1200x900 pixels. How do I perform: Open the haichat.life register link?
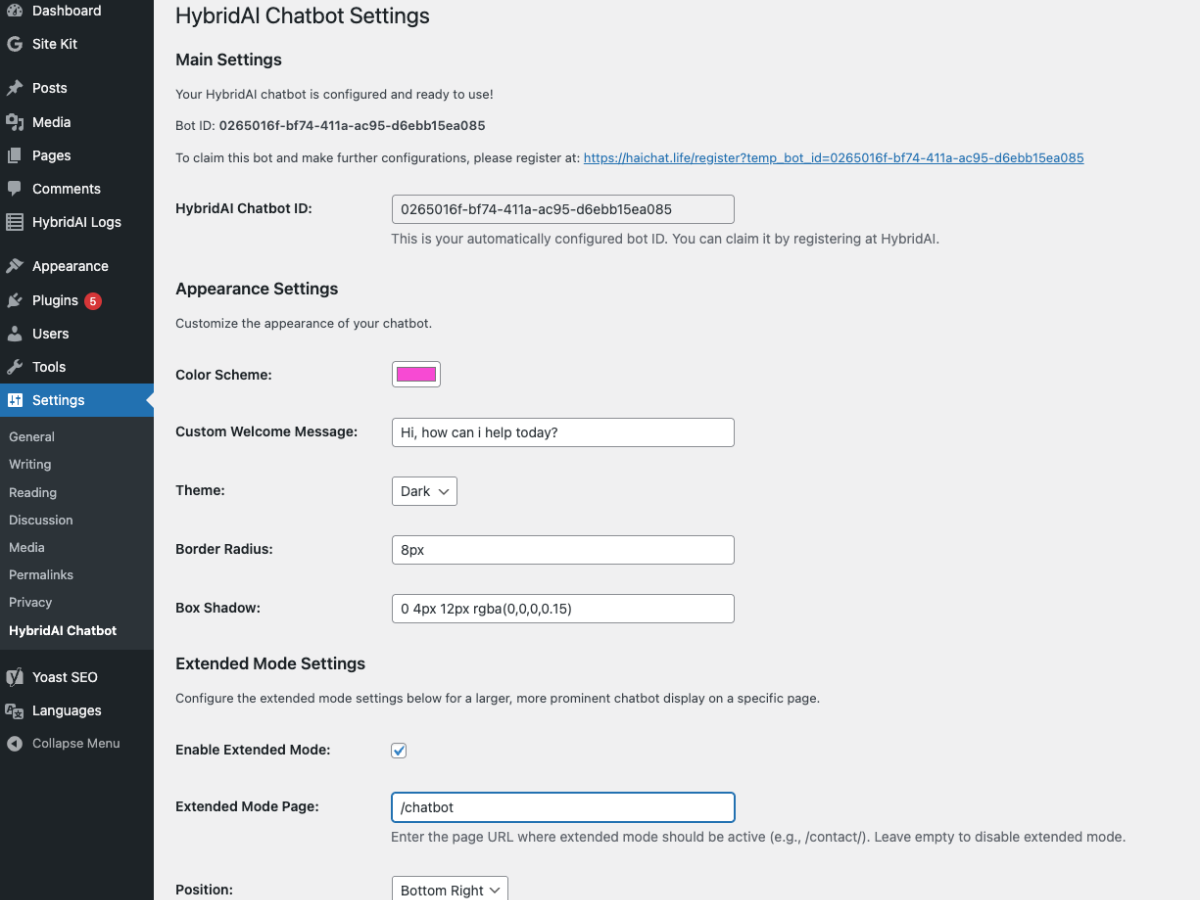[x=833, y=158]
